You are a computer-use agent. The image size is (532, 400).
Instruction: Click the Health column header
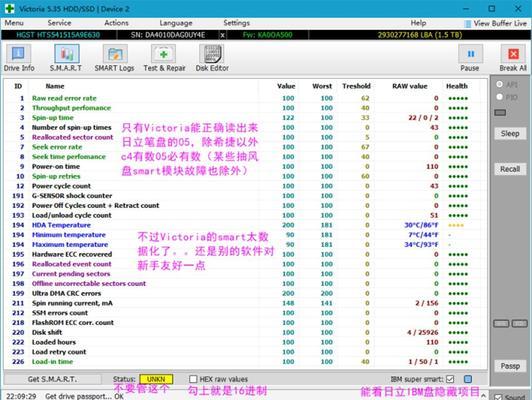coord(457,86)
